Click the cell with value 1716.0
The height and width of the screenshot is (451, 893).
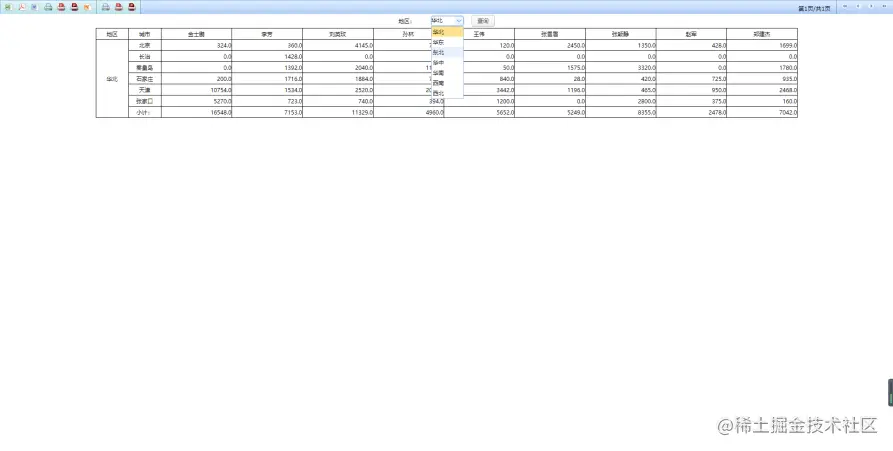click(267, 79)
